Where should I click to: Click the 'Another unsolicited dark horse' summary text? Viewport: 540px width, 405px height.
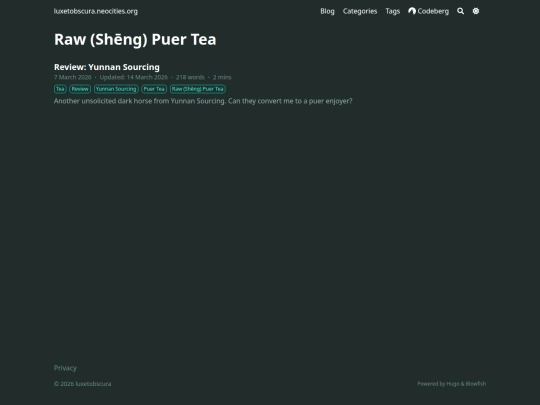203,101
